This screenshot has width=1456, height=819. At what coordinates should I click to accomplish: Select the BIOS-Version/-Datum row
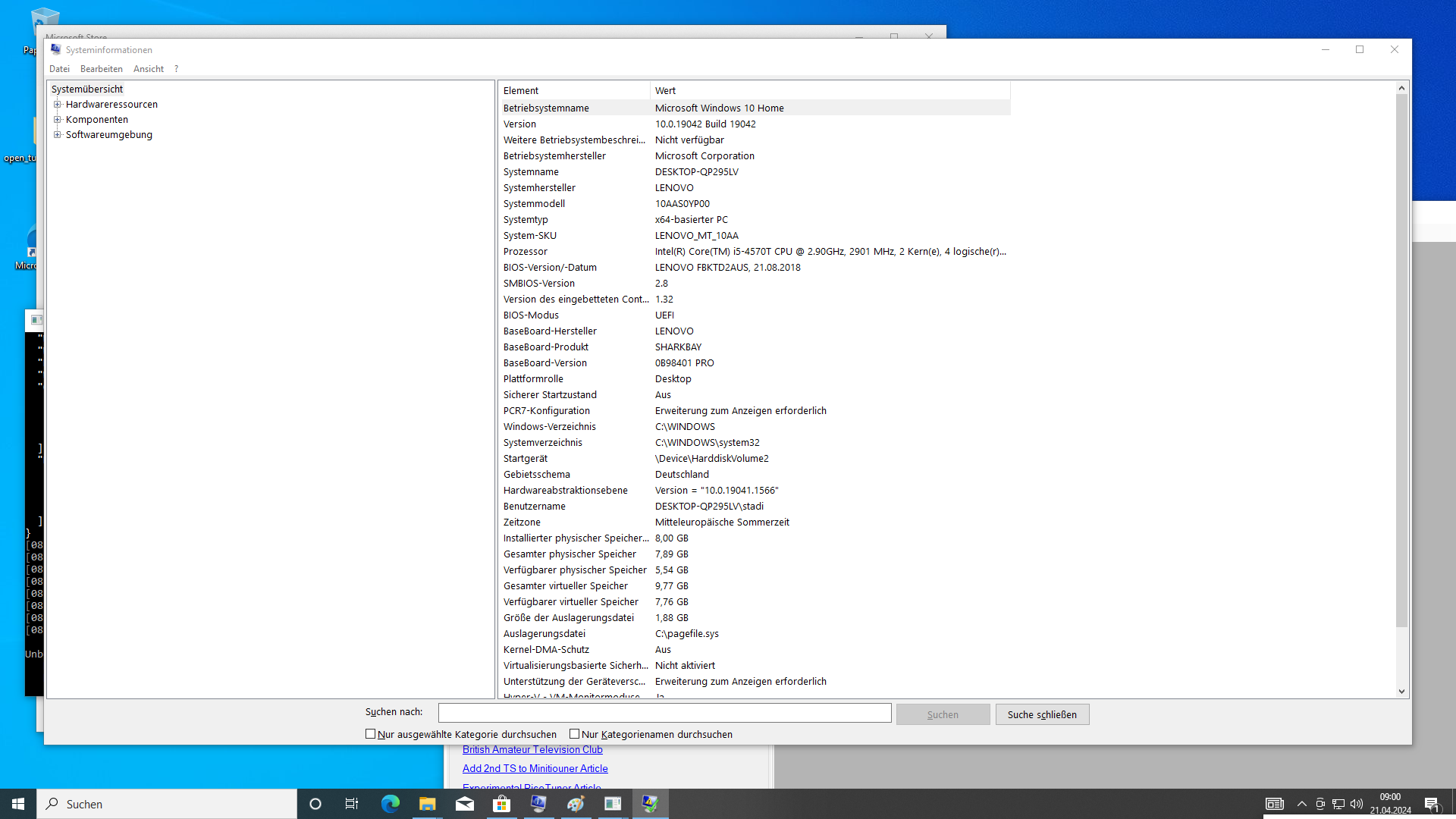click(x=755, y=268)
